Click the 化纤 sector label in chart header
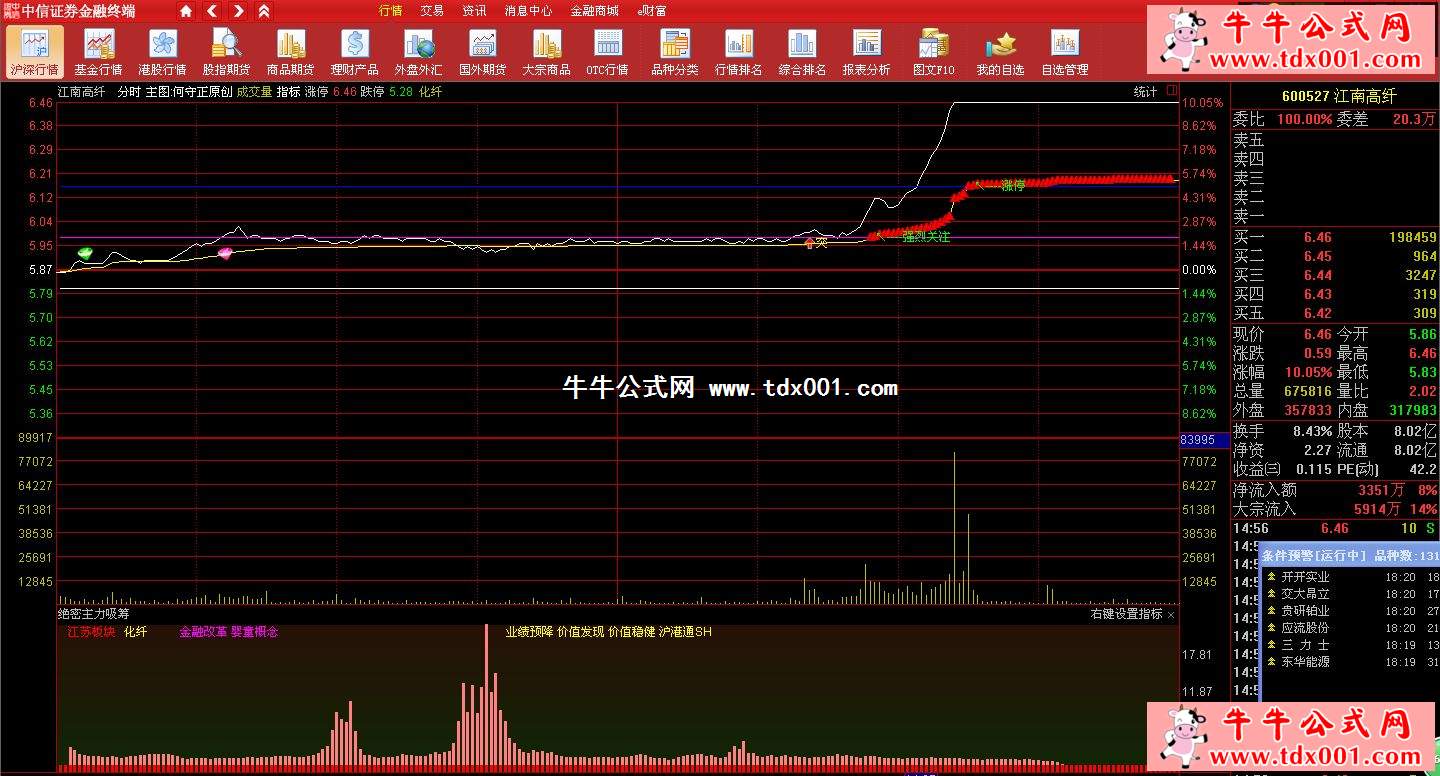The image size is (1440, 776). coord(430,91)
